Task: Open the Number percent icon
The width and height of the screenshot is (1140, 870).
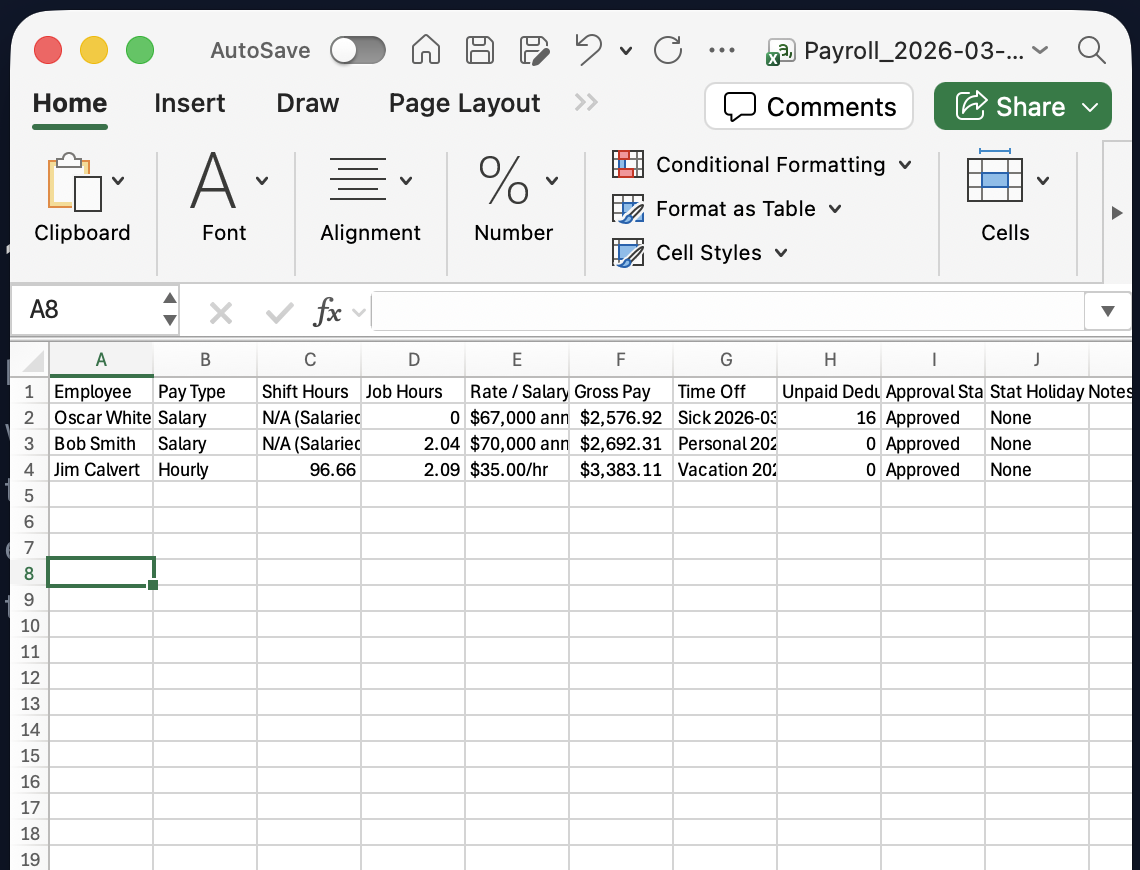Action: pos(504,180)
